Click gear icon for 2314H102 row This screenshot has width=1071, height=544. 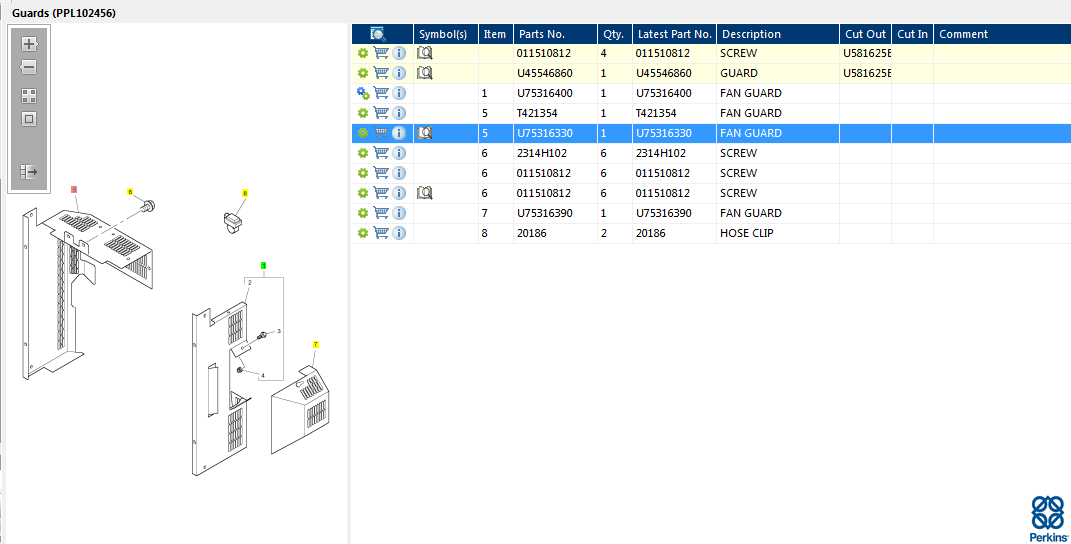click(x=363, y=153)
